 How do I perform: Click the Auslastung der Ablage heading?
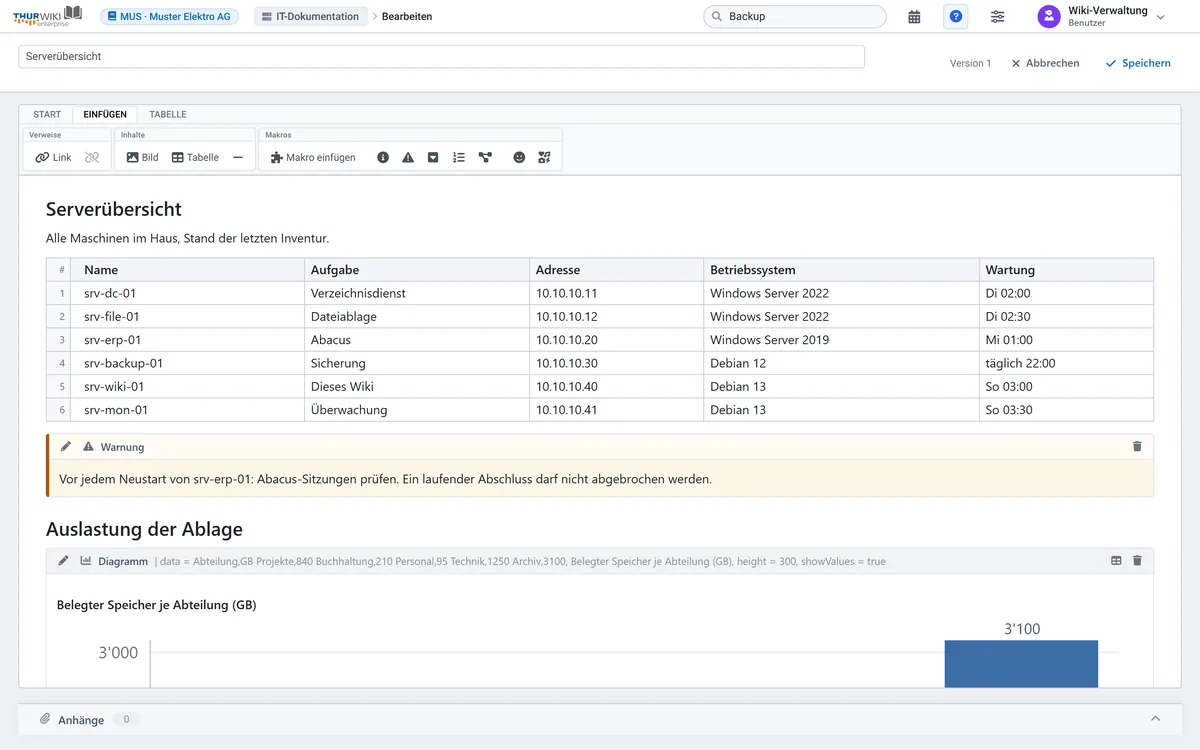click(144, 529)
